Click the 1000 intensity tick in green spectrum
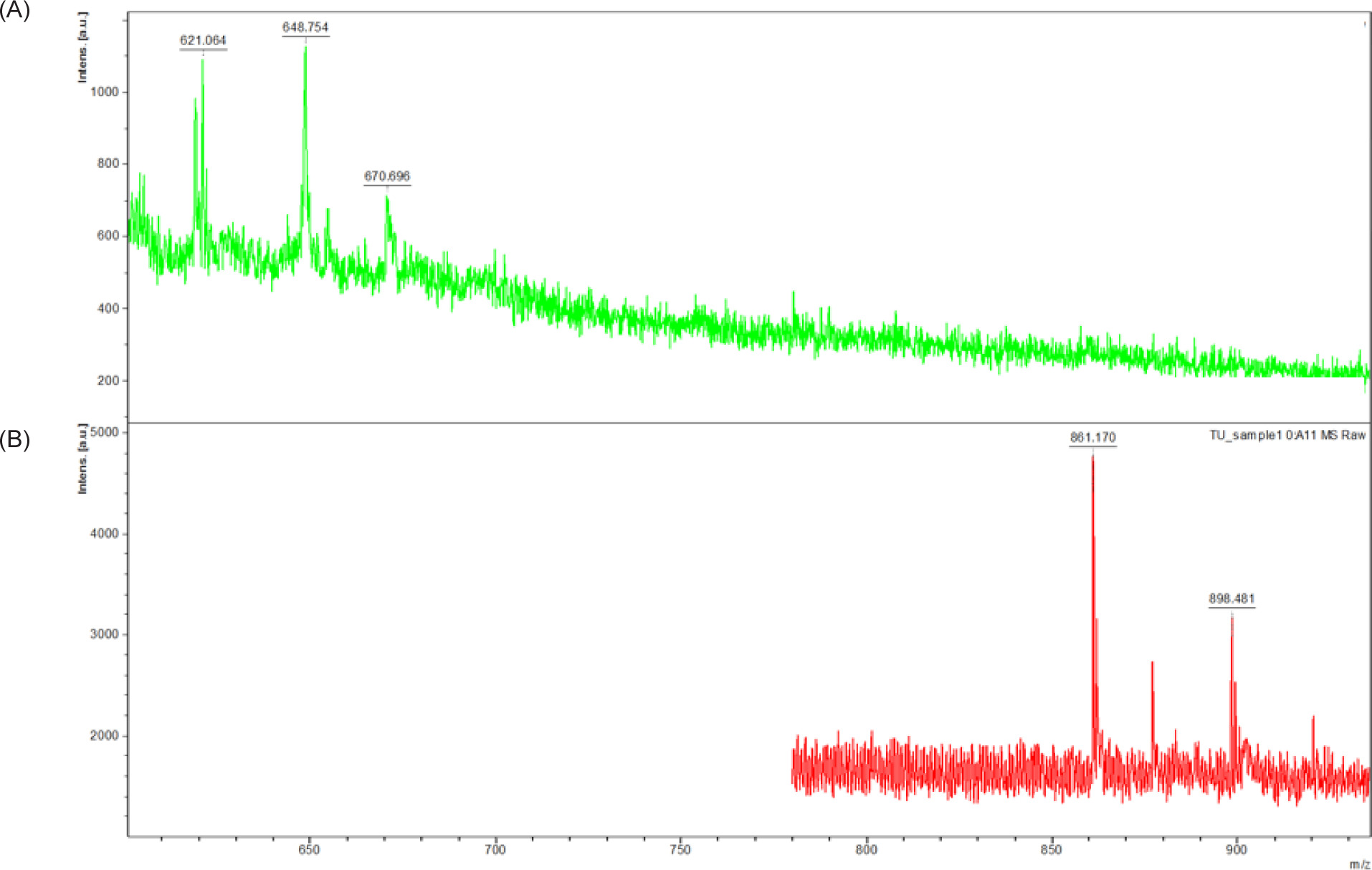The height and width of the screenshot is (870, 1372). [105, 92]
